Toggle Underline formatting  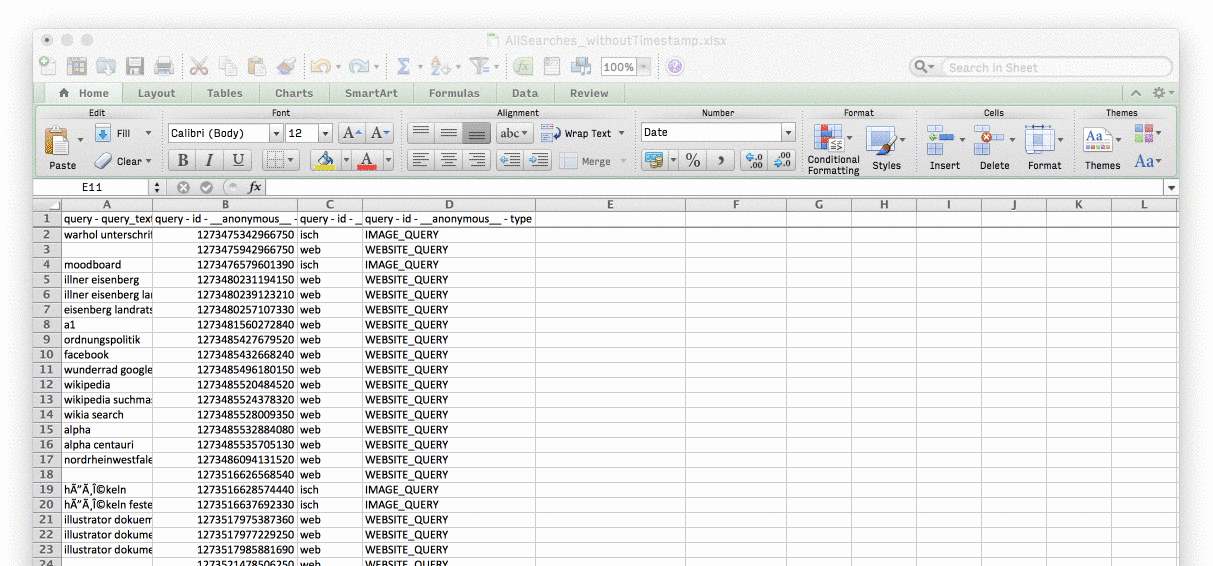click(x=237, y=161)
